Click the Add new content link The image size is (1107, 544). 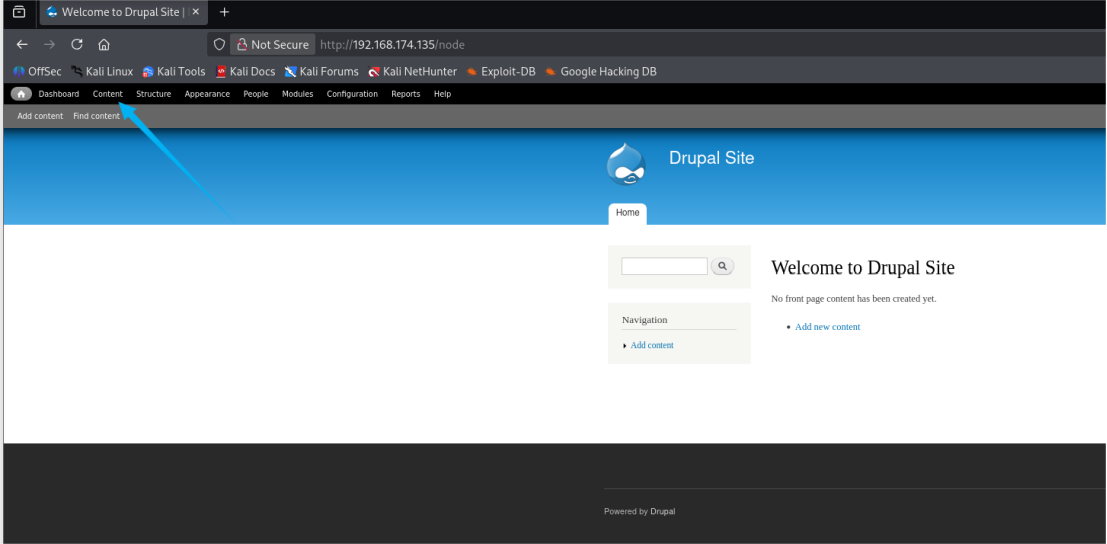click(x=827, y=327)
